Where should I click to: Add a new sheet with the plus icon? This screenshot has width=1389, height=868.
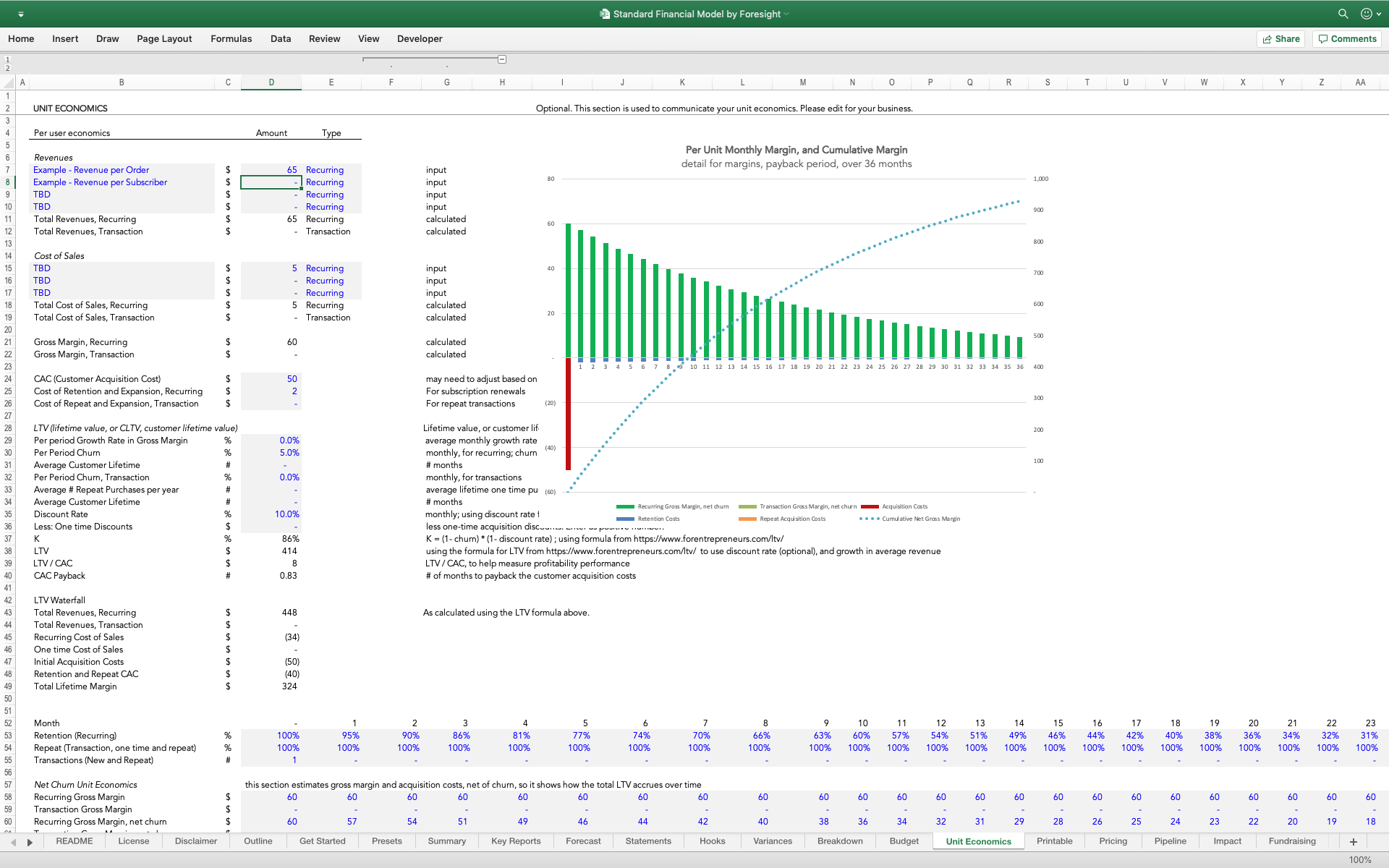tap(1354, 841)
